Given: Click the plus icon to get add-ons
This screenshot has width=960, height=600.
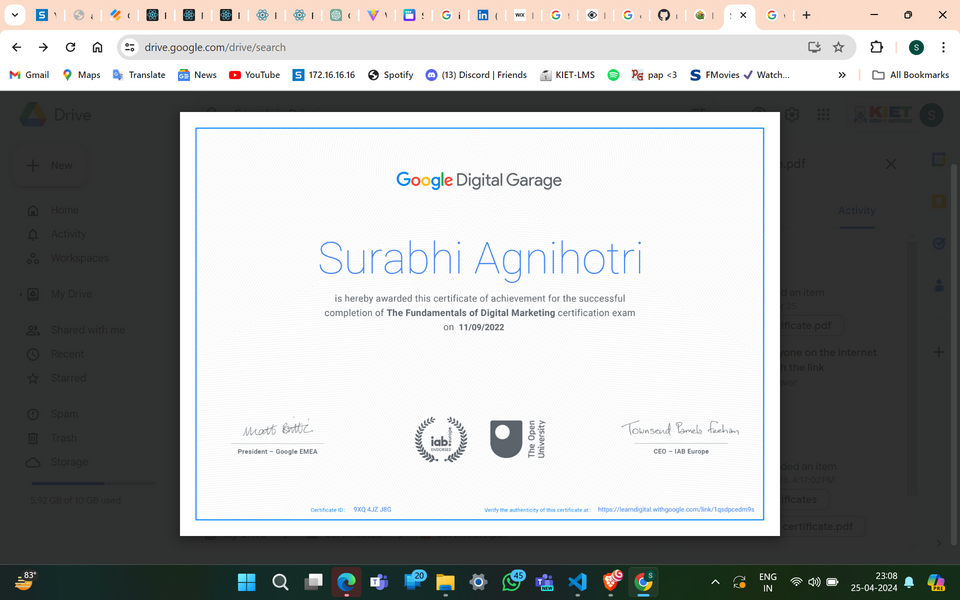Looking at the screenshot, I should click(x=939, y=352).
